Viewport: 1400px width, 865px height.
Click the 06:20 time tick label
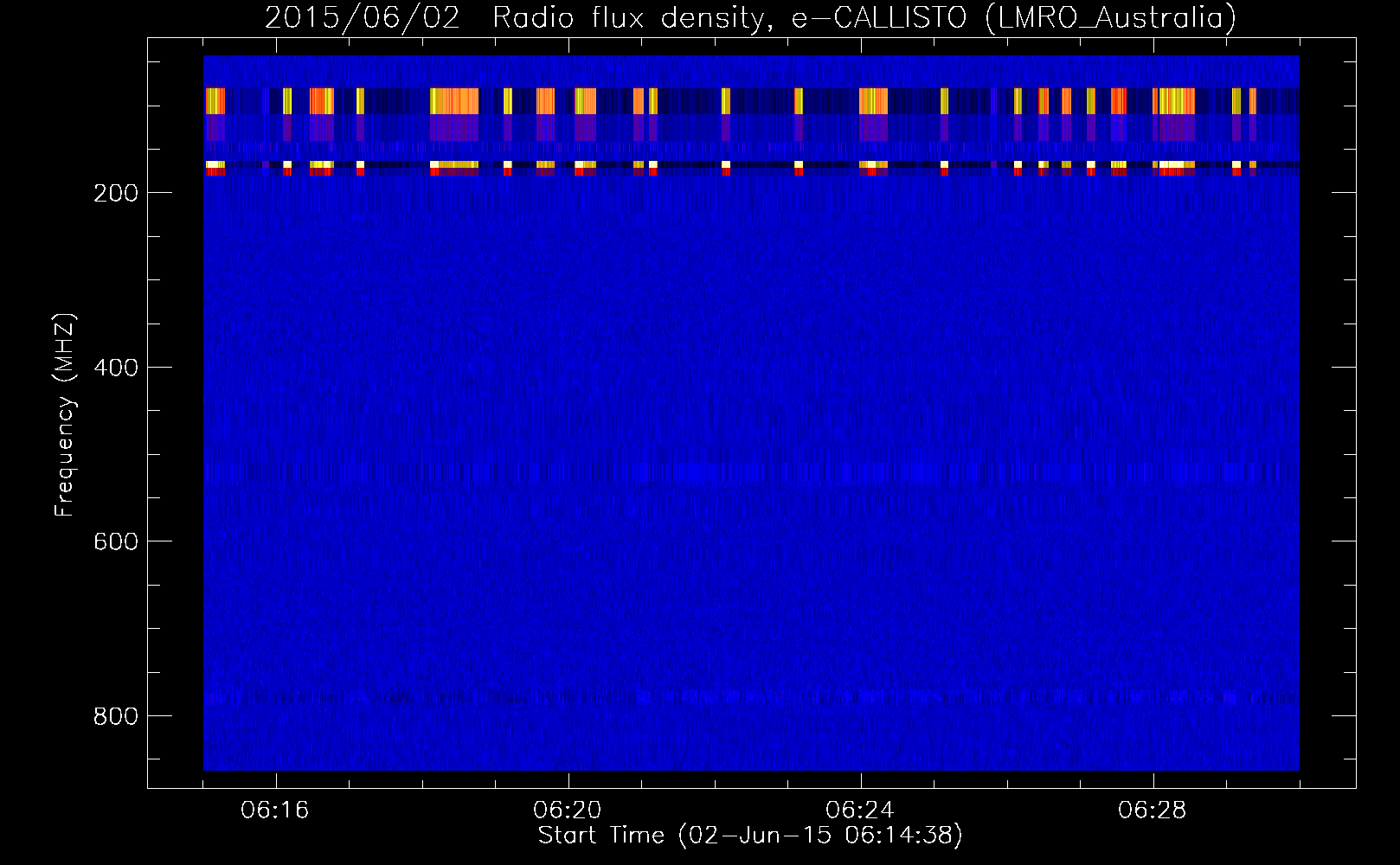click(x=568, y=811)
